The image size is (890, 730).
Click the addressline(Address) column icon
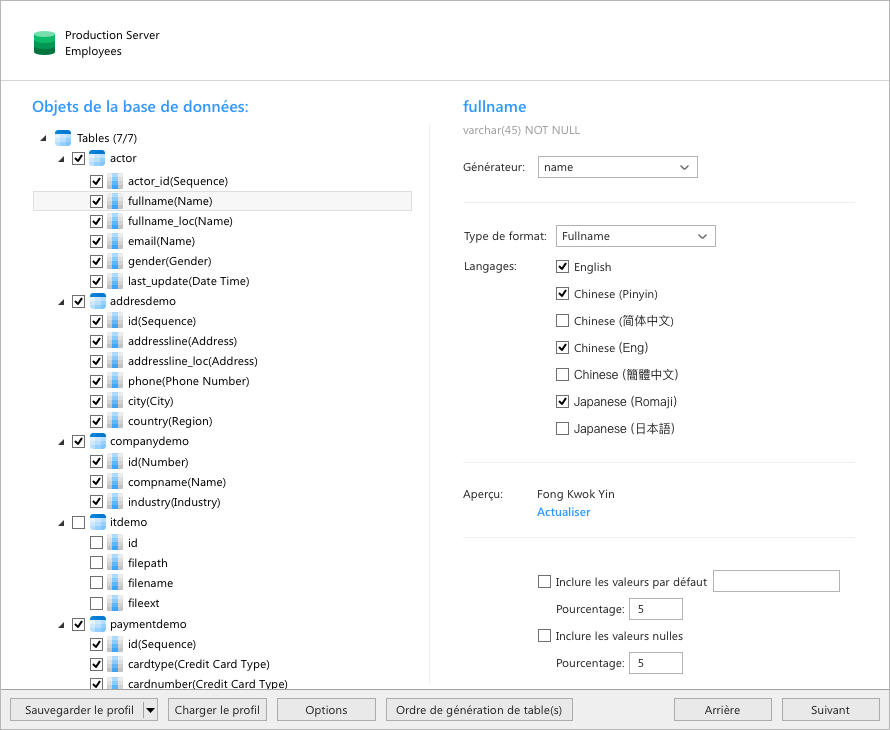[x=115, y=341]
